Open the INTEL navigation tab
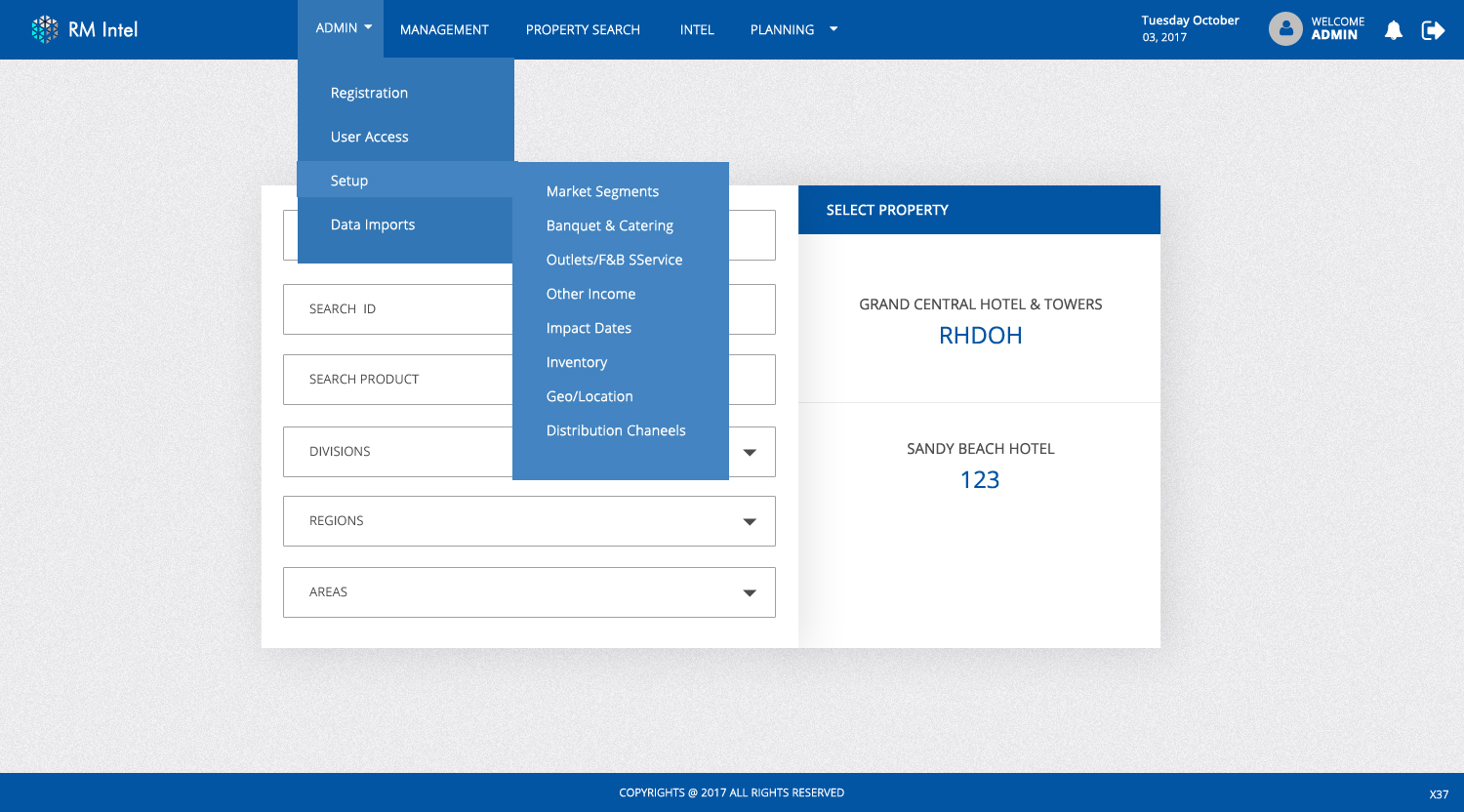 click(x=696, y=29)
